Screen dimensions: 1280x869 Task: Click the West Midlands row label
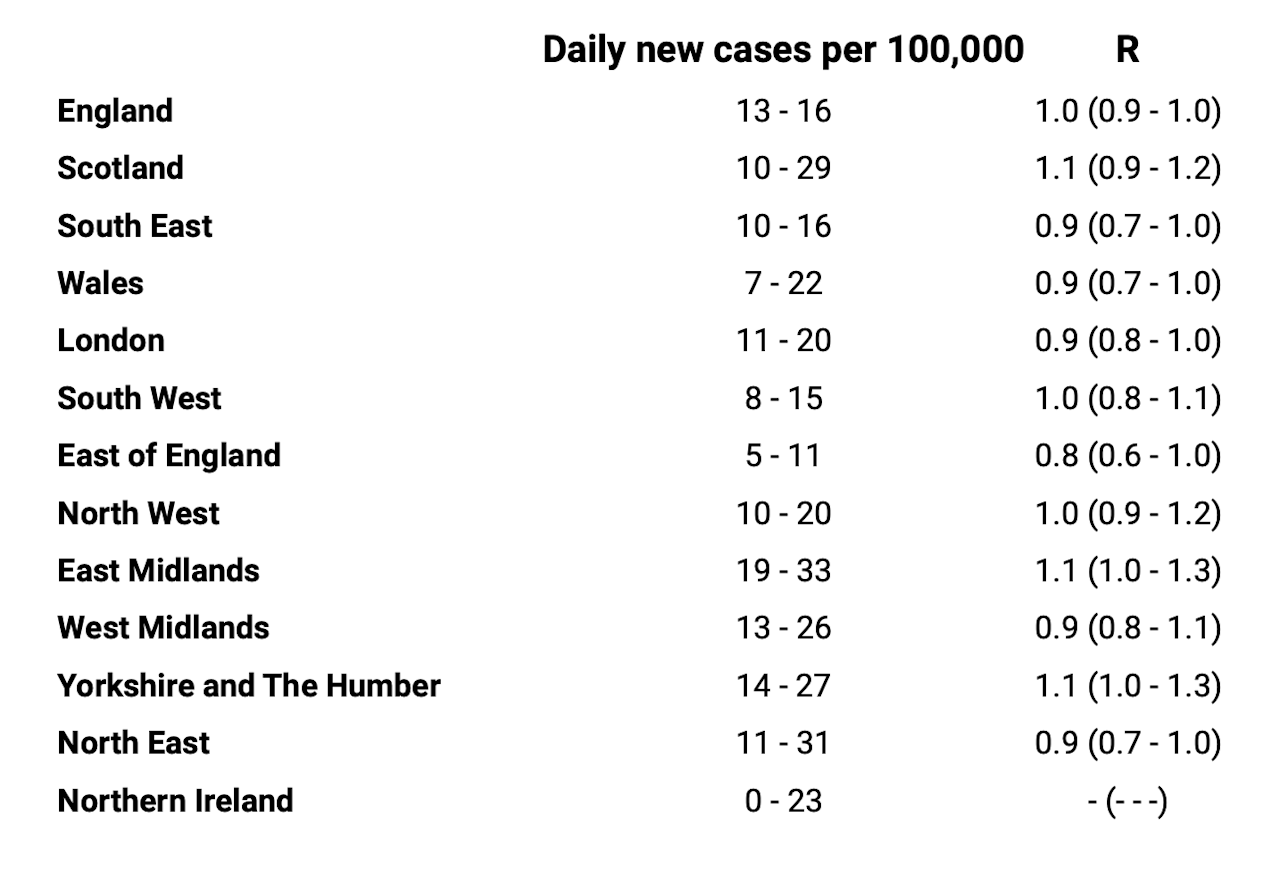pos(163,628)
